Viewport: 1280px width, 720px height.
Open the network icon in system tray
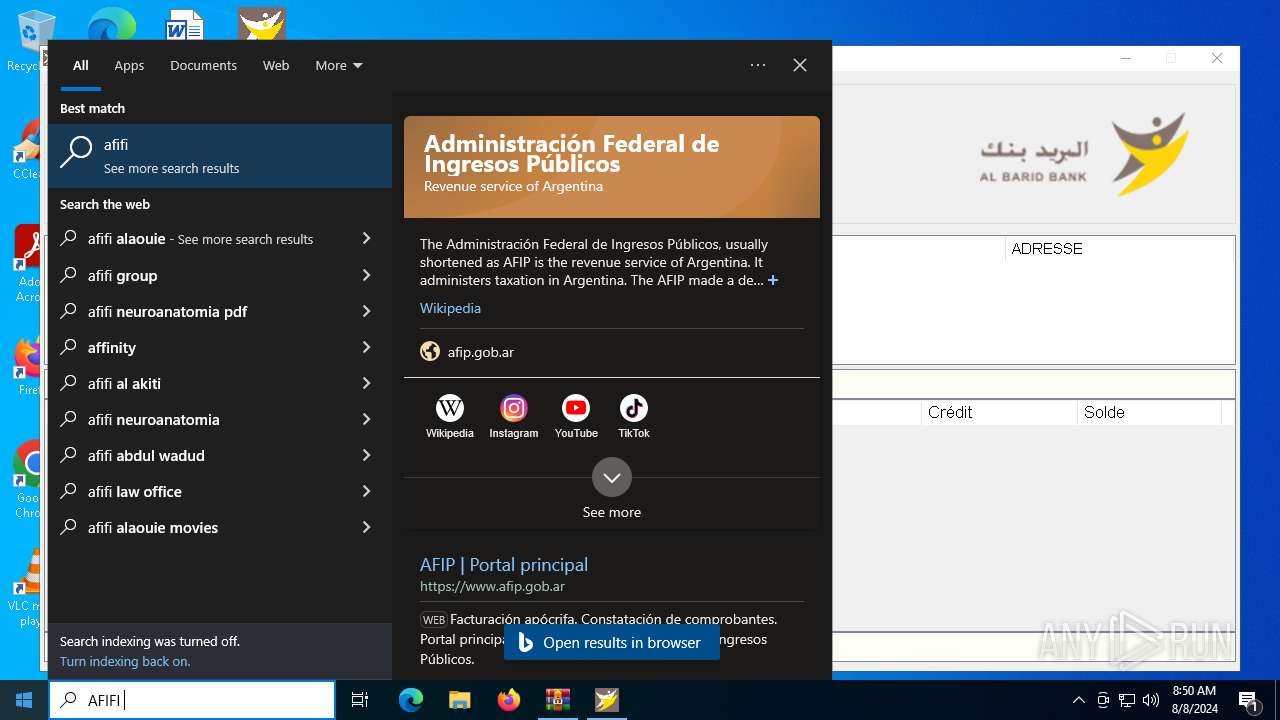(1127, 700)
